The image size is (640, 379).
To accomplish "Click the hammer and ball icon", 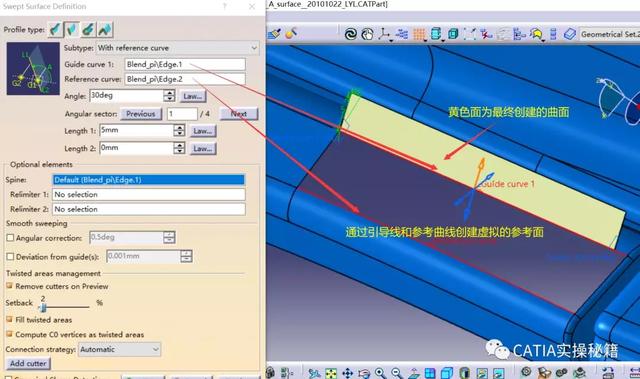I will click(x=291, y=33).
